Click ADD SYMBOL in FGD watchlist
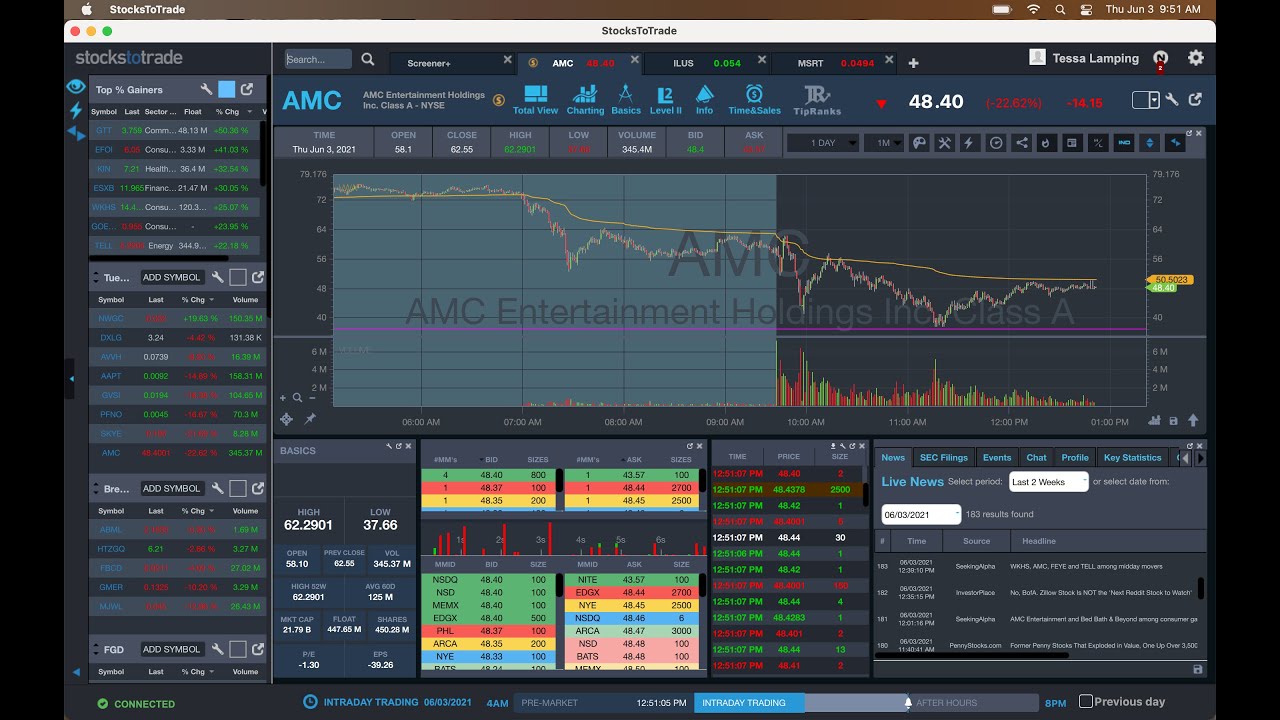The width and height of the screenshot is (1280, 720). [172, 649]
